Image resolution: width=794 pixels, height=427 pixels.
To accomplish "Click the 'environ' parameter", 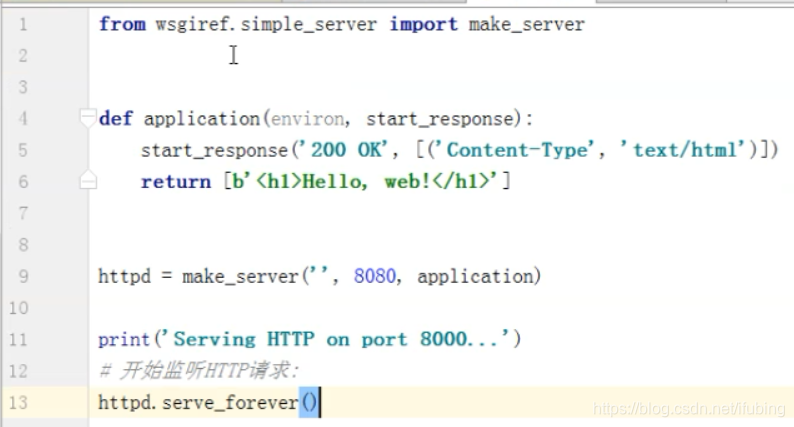I will (307, 119).
